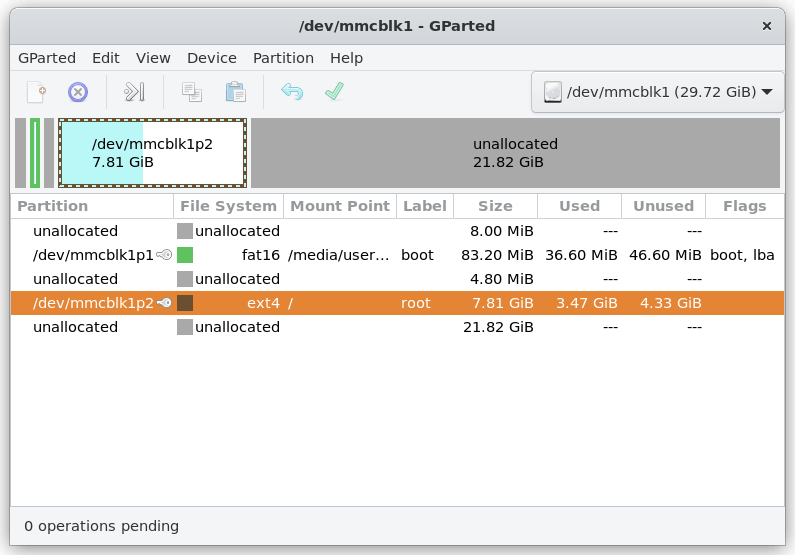The height and width of the screenshot is (555, 795).
Task: Click the Apply all operations checkmark
Action: point(334,93)
